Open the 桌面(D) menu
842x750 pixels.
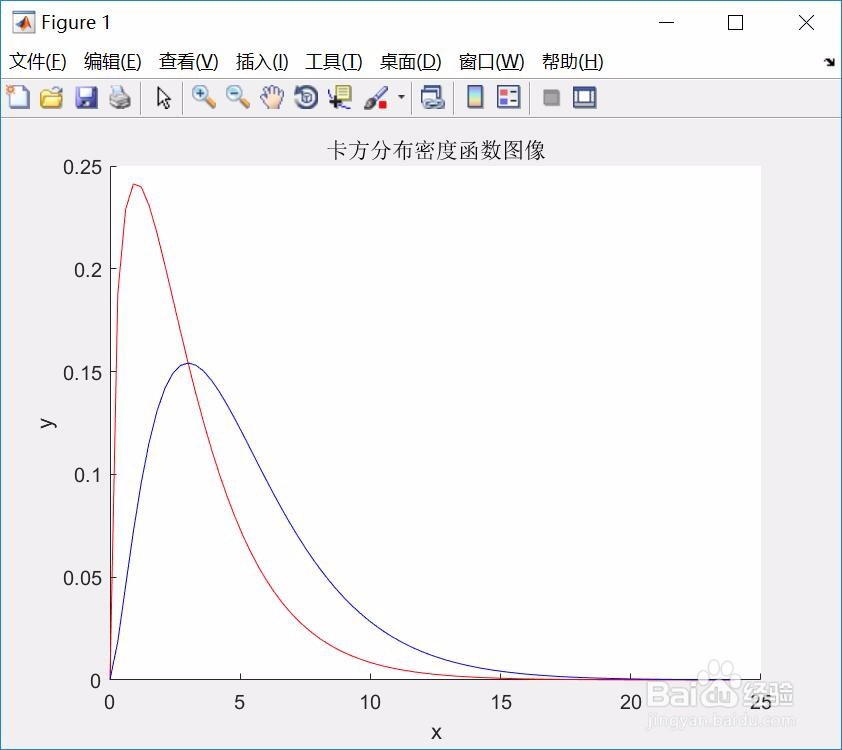(x=410, y=62)
